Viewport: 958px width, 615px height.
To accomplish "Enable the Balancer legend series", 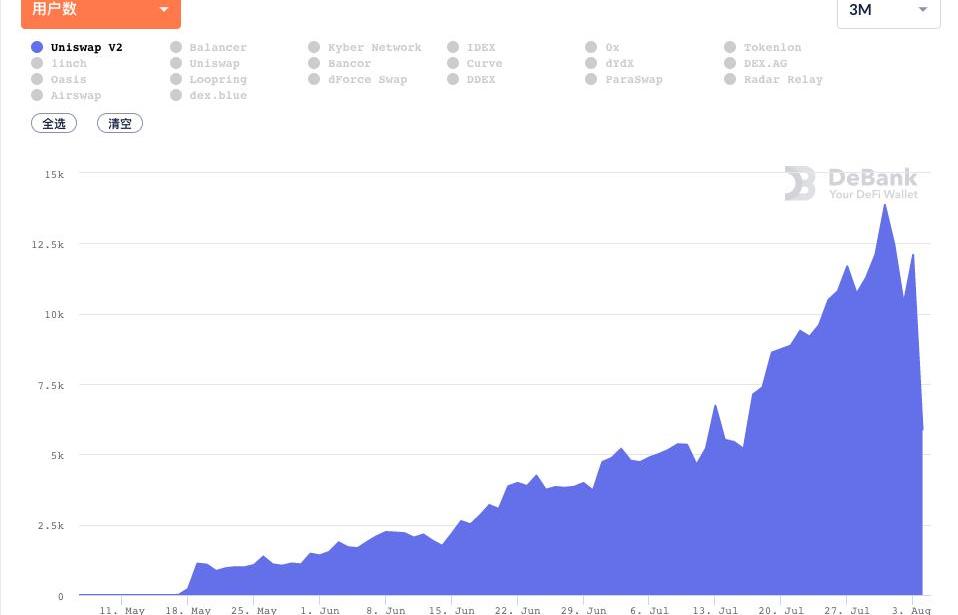I will coord(217,47).
